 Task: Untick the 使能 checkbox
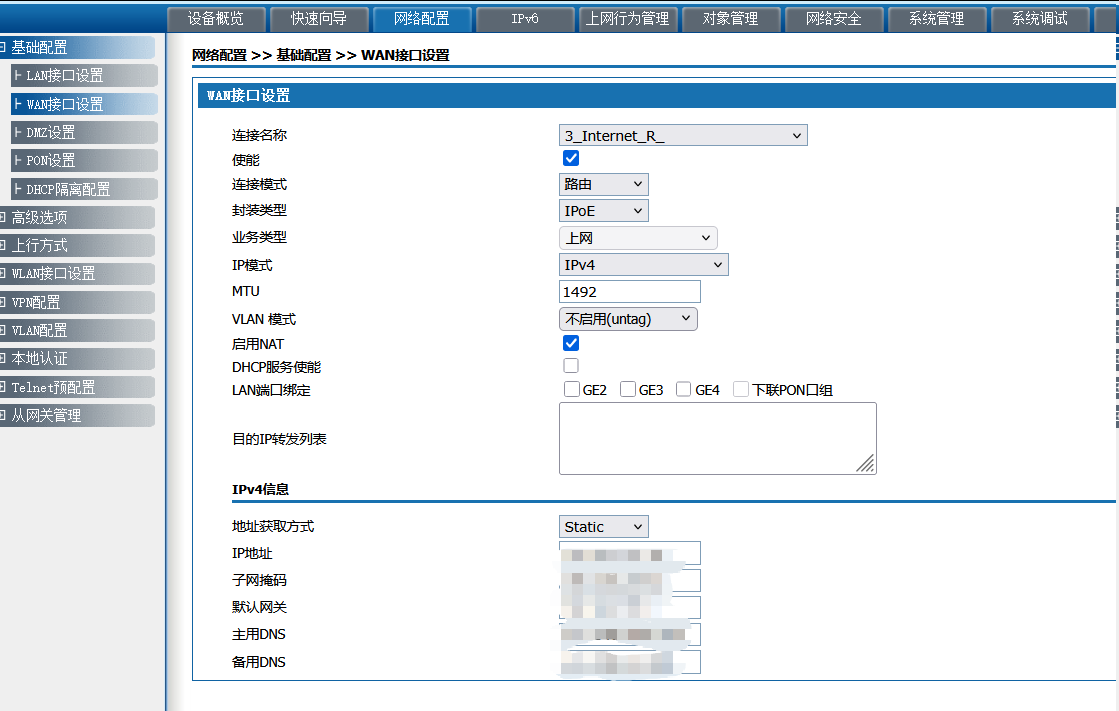(x=571, y=158)
